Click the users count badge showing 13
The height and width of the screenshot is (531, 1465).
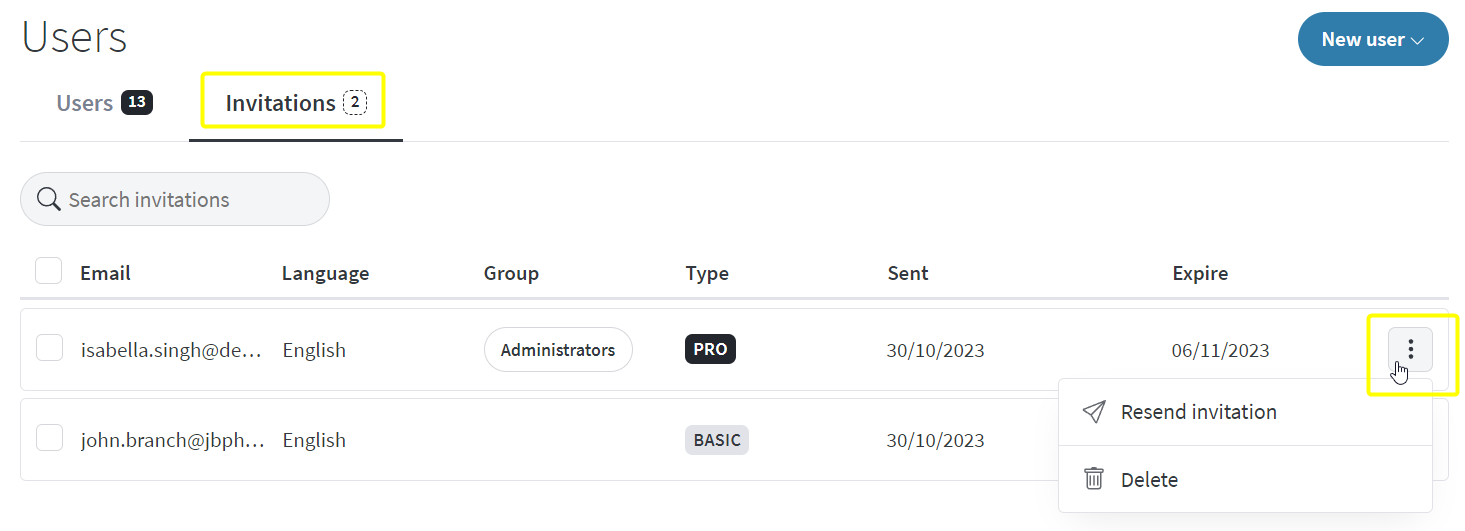coord(137,102)
